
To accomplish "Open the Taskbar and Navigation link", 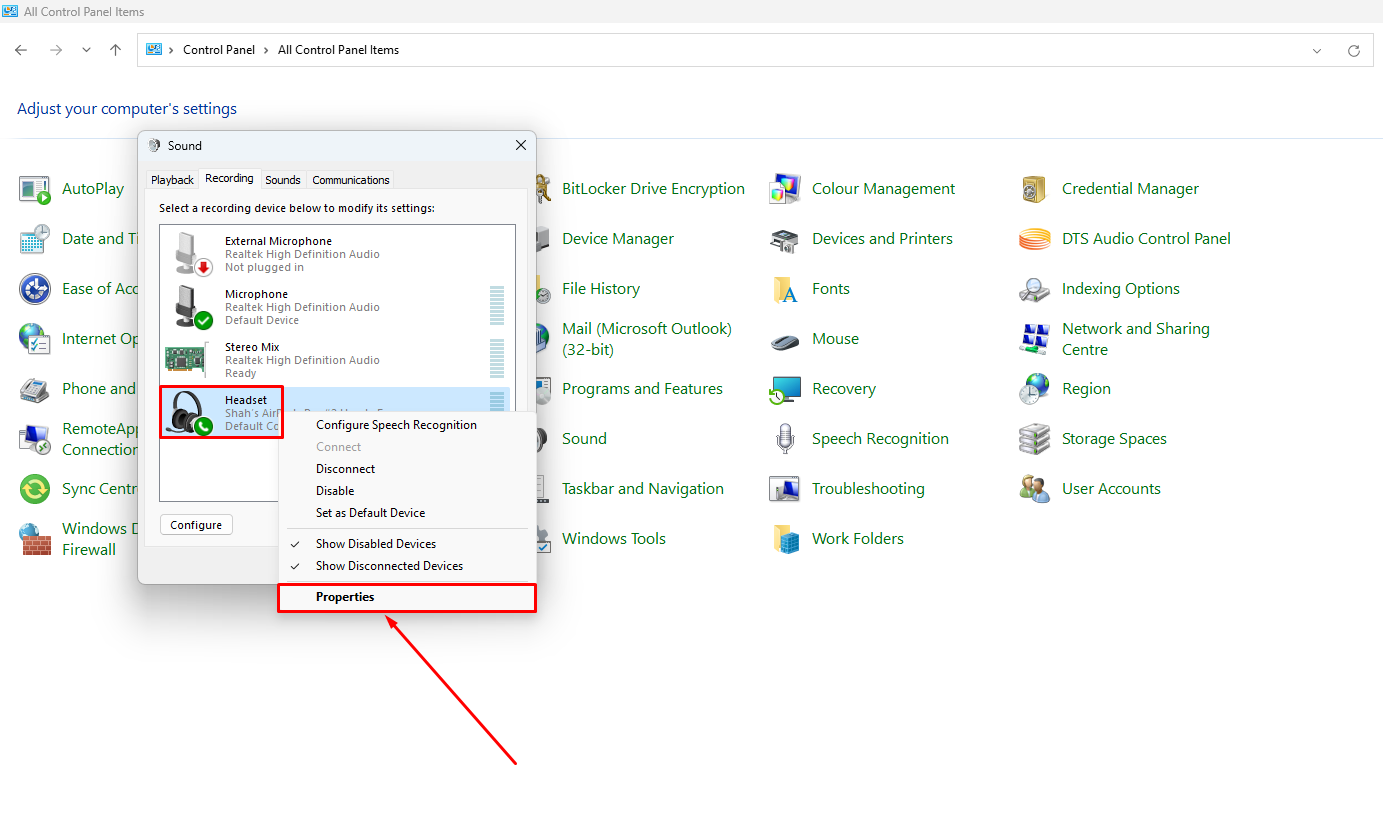I will pos(643,489).
